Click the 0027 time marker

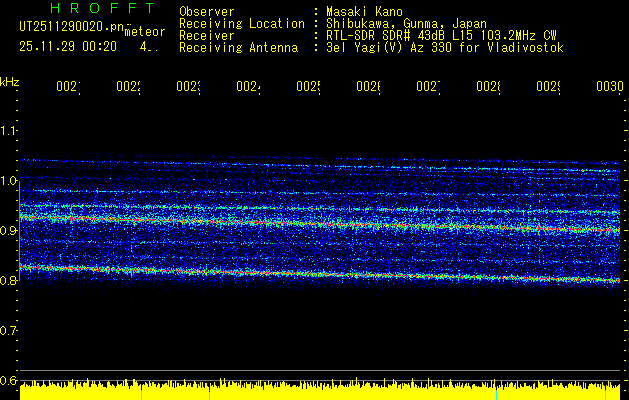[x=428, y=87]
